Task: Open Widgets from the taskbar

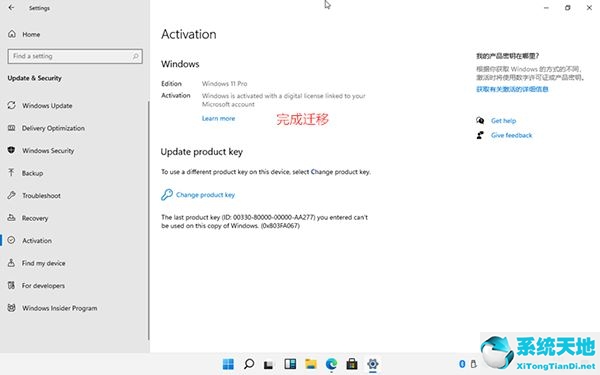Action: [290, 364]
